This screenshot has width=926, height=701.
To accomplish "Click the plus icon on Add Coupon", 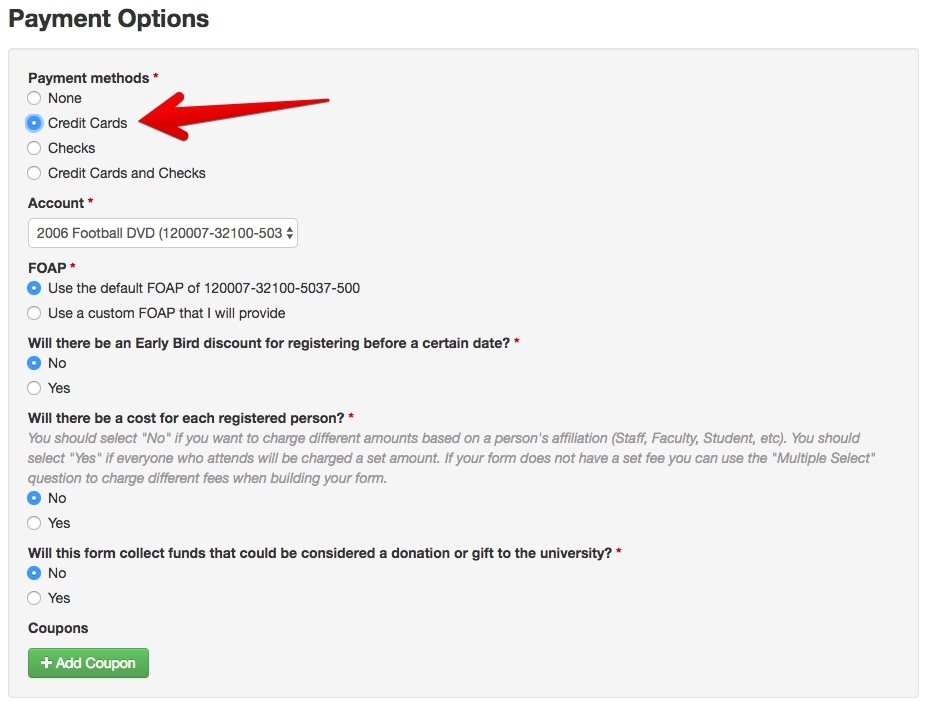I will (46, 663).
